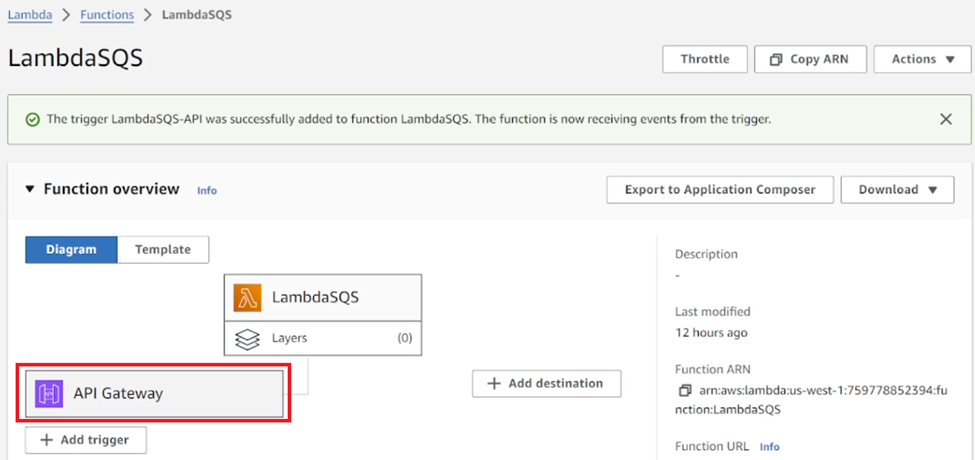Open Info link next to Function URL
The image size is (975, 460).
click(x=769, y=447)
